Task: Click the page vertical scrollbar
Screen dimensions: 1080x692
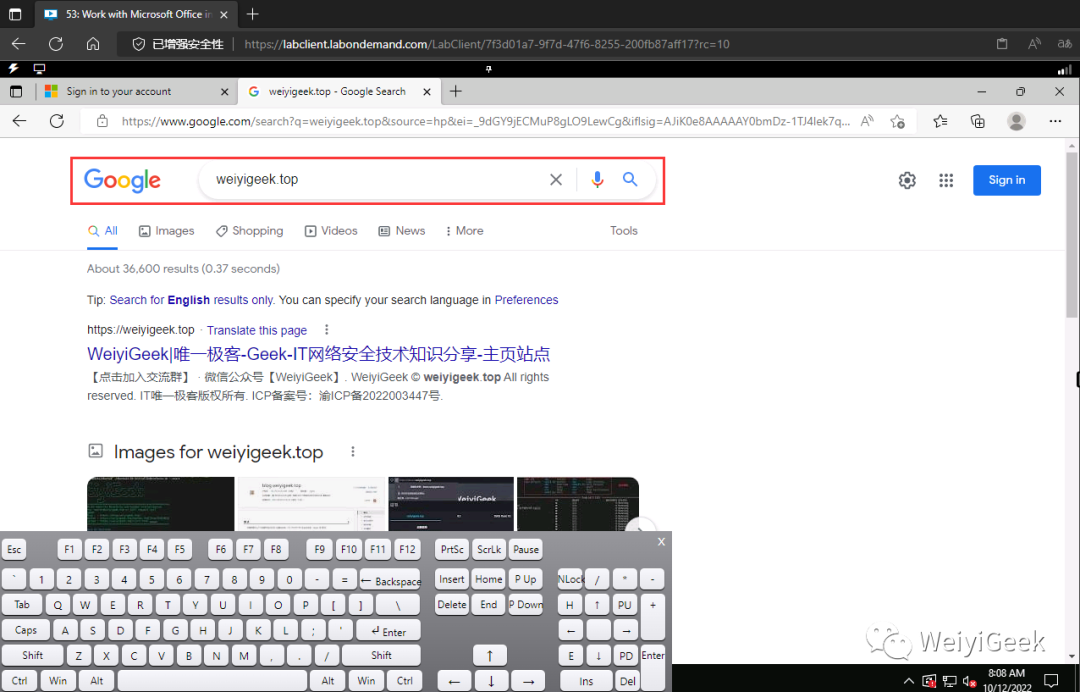Action: pyautogui.click(x=1072, y=234)
